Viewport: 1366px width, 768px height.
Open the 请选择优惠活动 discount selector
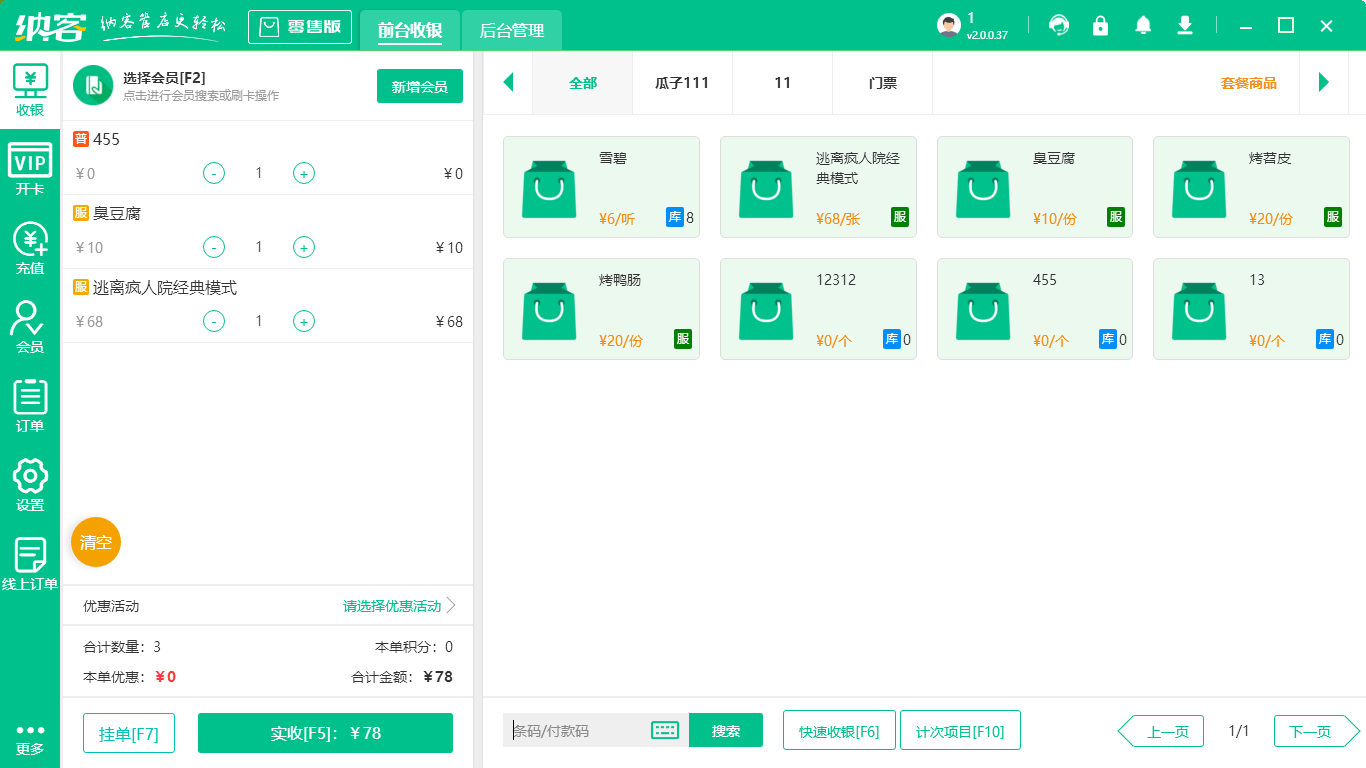390,605
